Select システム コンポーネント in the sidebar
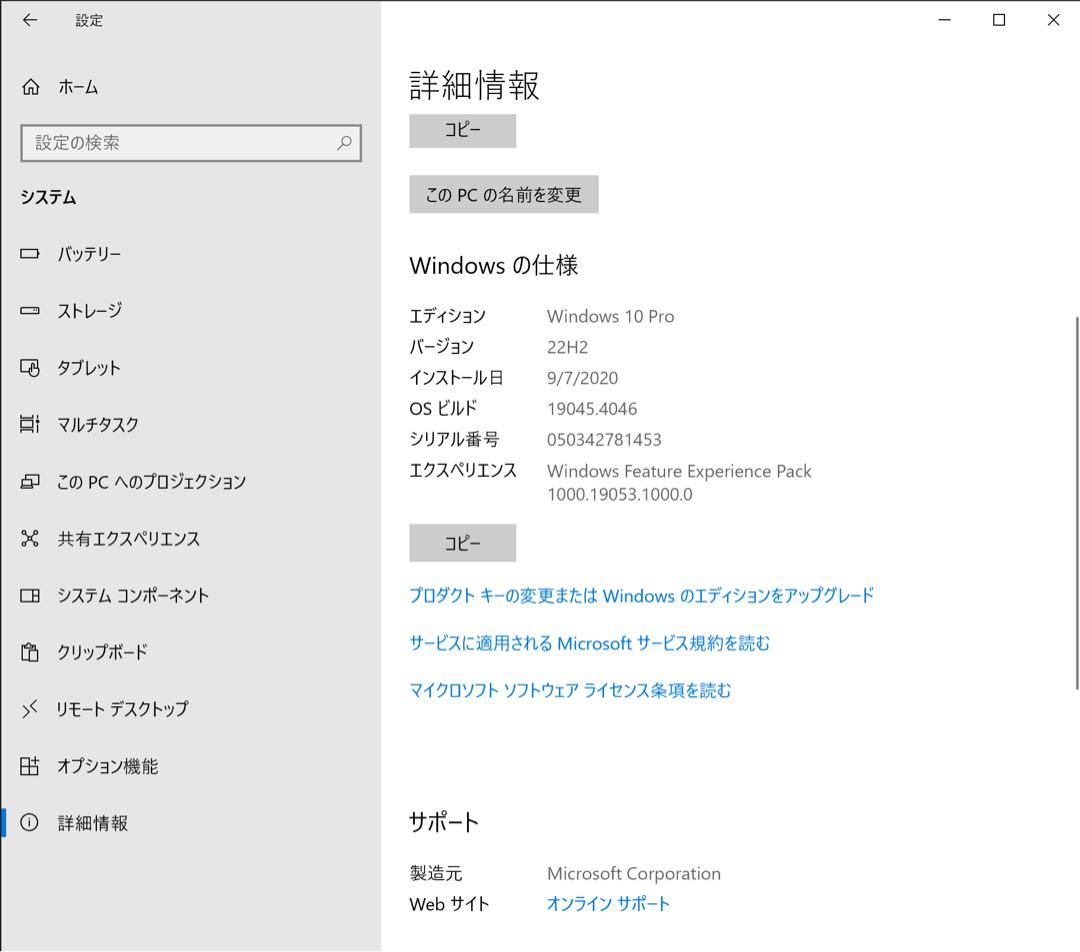The width and height of the screenshot is (1080, 952). 28,596
